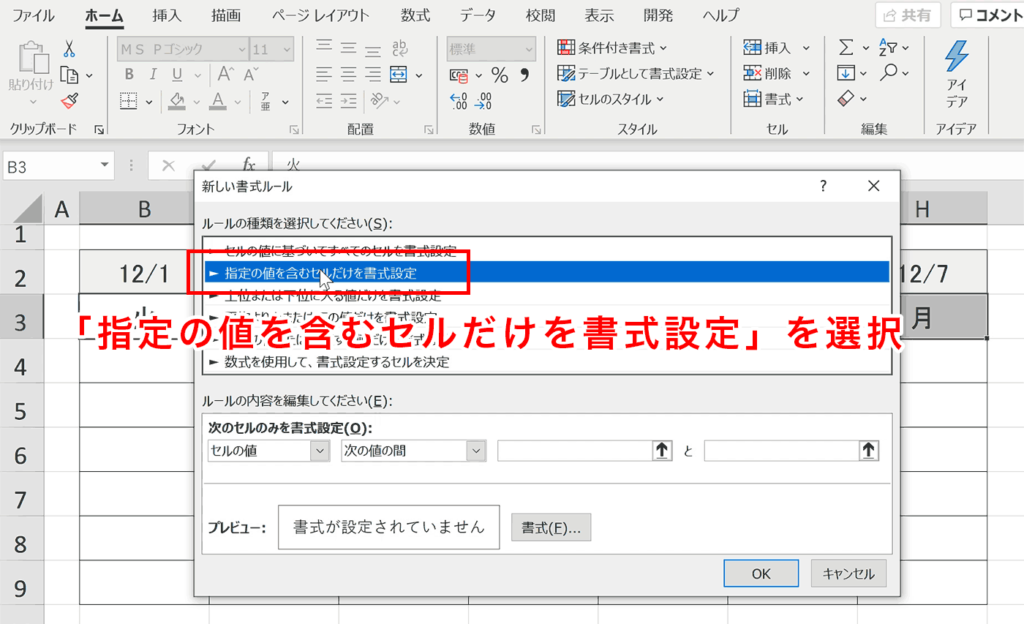Click the Clear eraser icon
This screenshot has height=624, width=1024.
tap(846, 99)
